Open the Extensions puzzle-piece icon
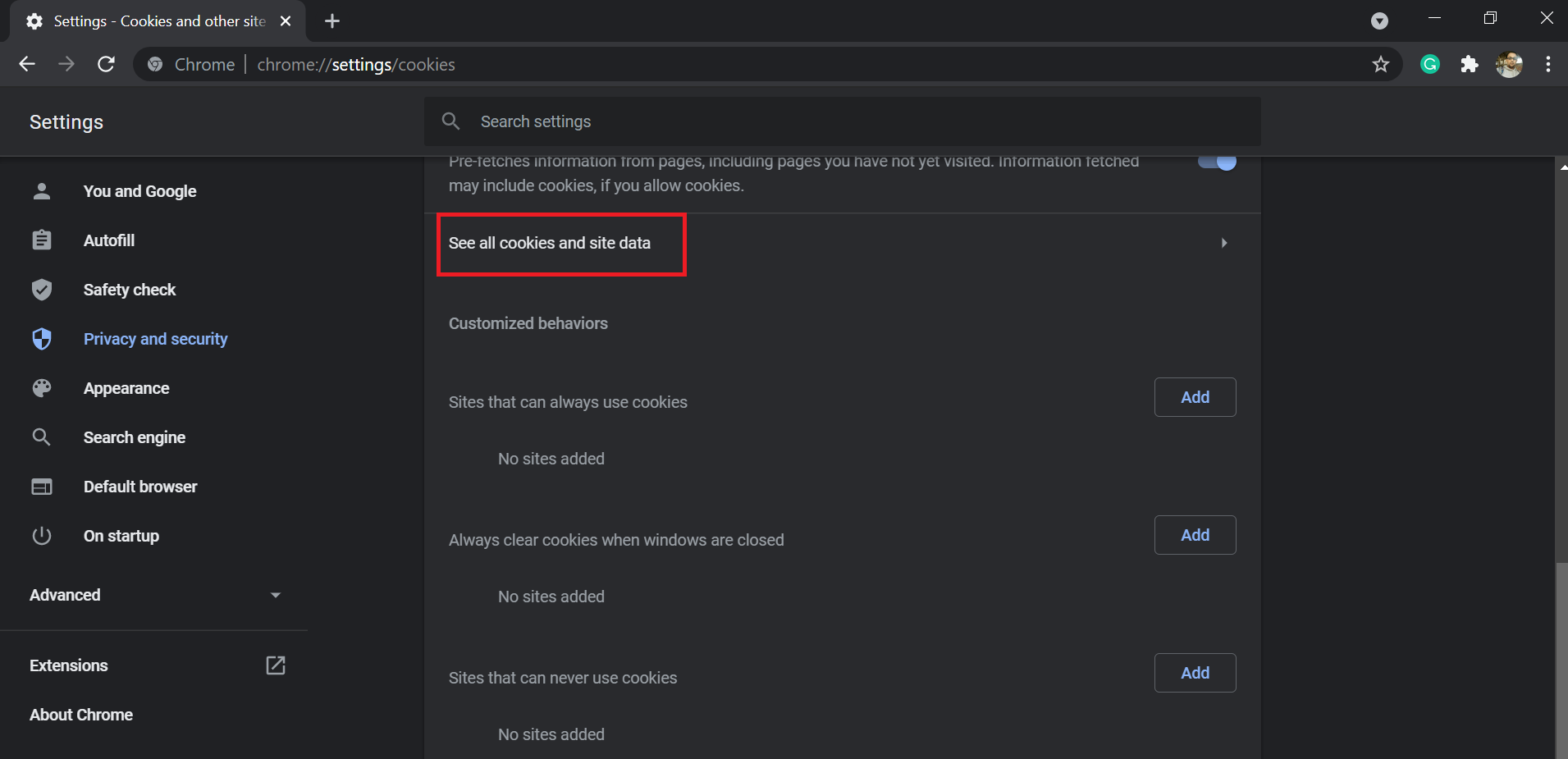This screenshot has height=759, width=1568. (x=1469, y=64)
